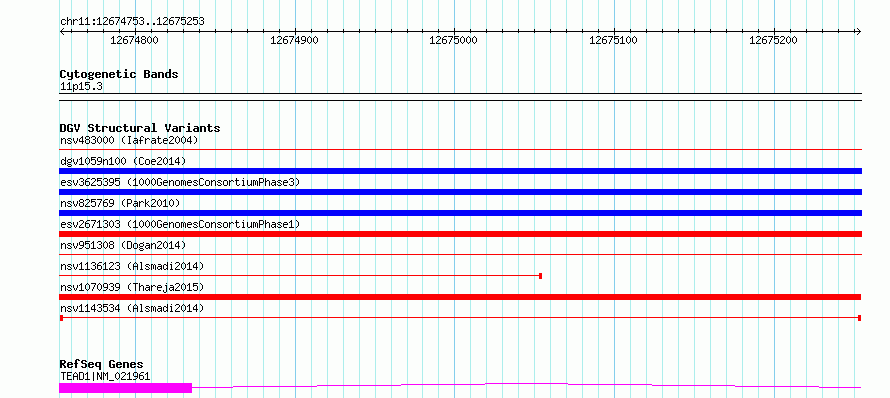This screenshot has height=398, width=890.
Task: Click the right arrow of the ruler
Action: pos(859,31)
